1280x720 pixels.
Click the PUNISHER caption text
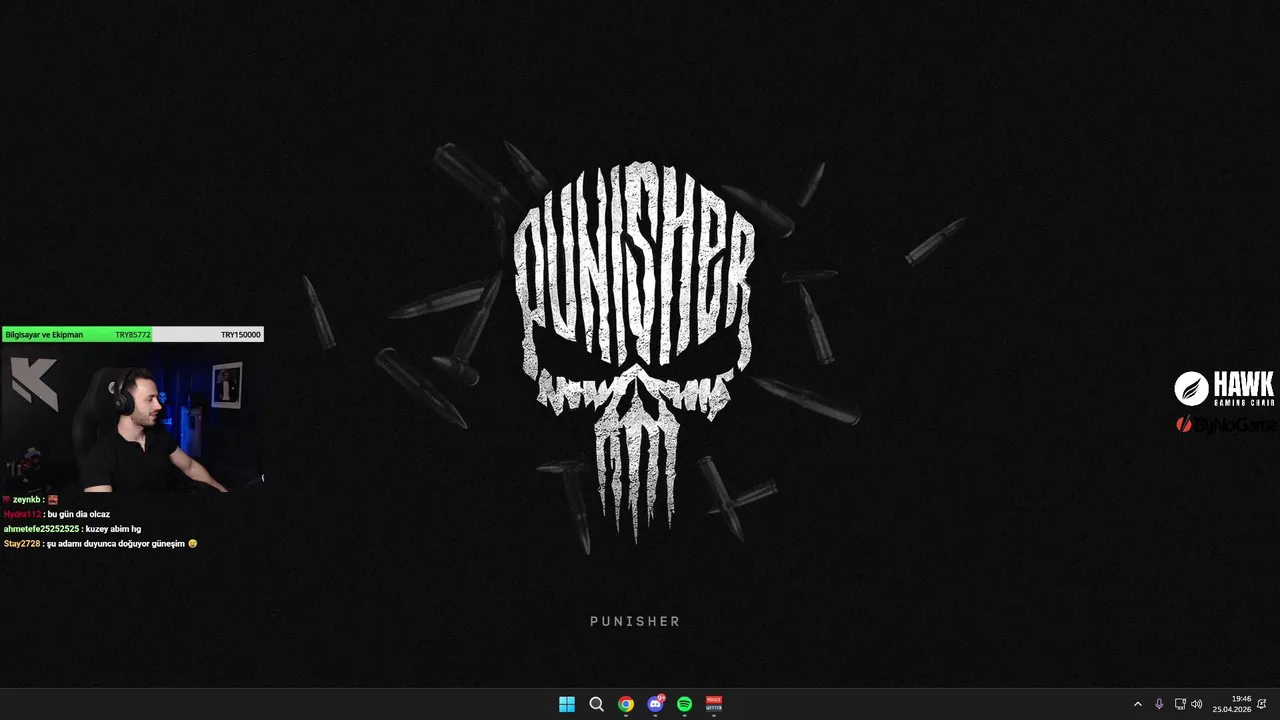635,621
